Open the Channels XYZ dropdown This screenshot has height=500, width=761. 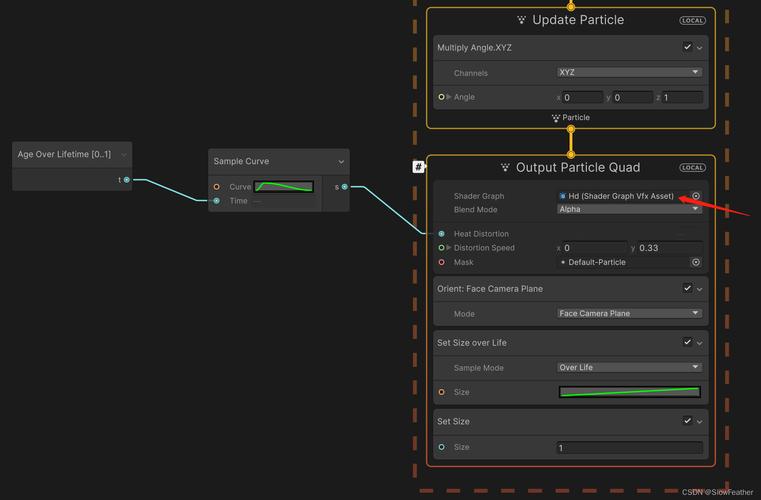[x=629, y=72]
